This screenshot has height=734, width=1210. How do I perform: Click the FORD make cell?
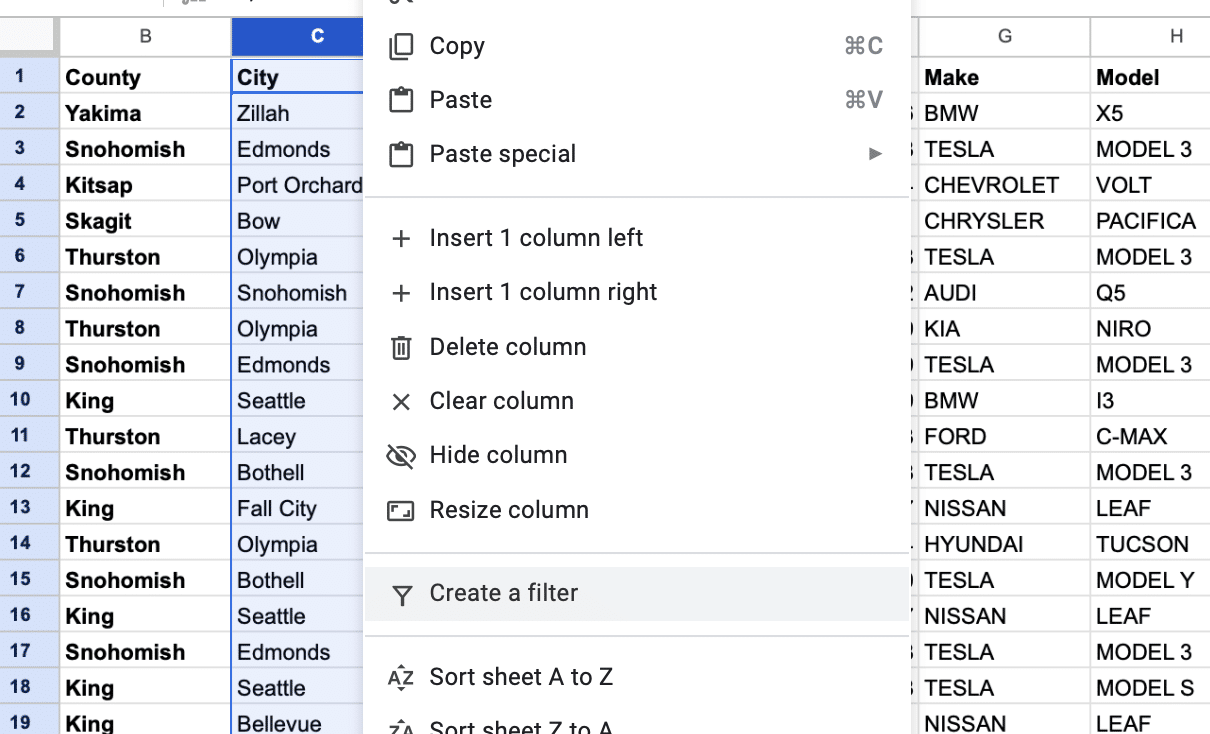pos(1004,437)
